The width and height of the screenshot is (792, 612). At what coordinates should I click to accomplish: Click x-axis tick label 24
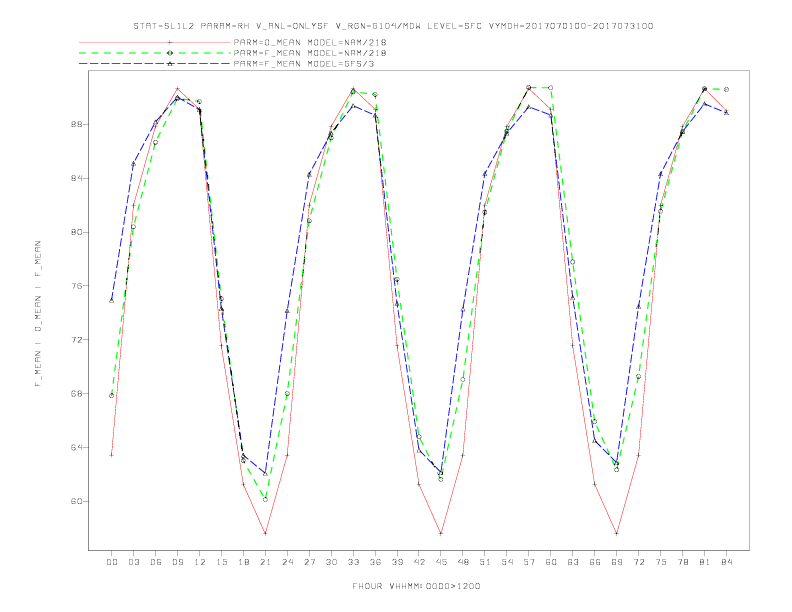coord(287,562)
